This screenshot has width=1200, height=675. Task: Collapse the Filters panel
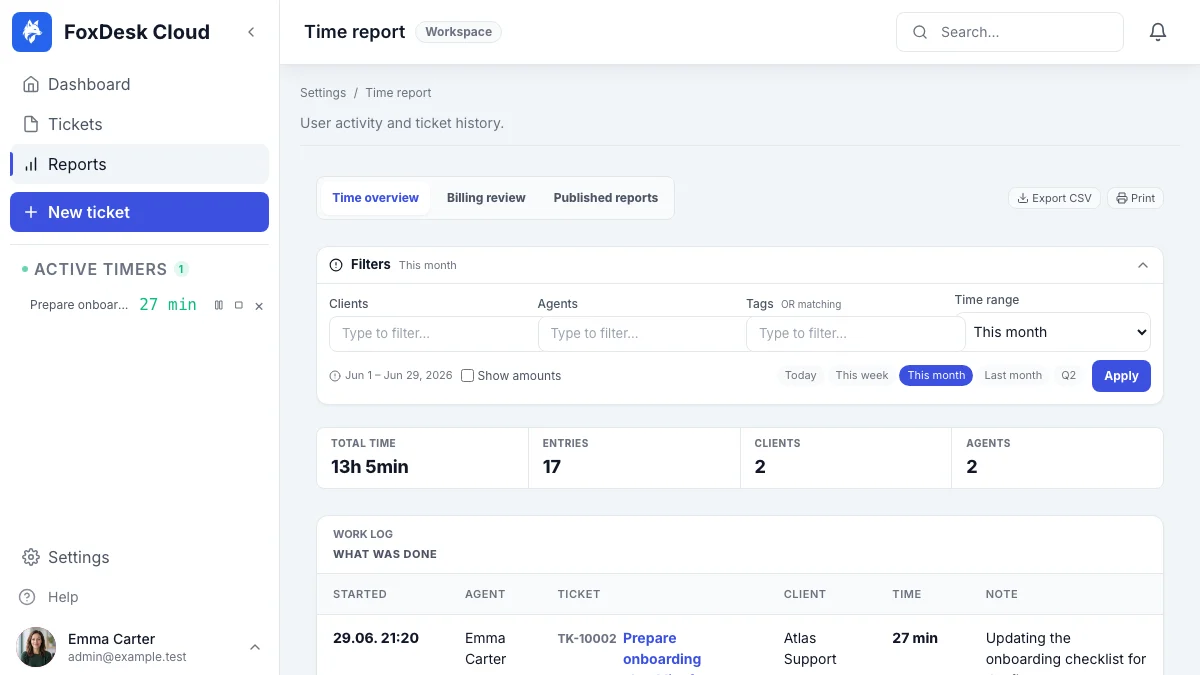pyautogui.click(x=1143, y=265)
